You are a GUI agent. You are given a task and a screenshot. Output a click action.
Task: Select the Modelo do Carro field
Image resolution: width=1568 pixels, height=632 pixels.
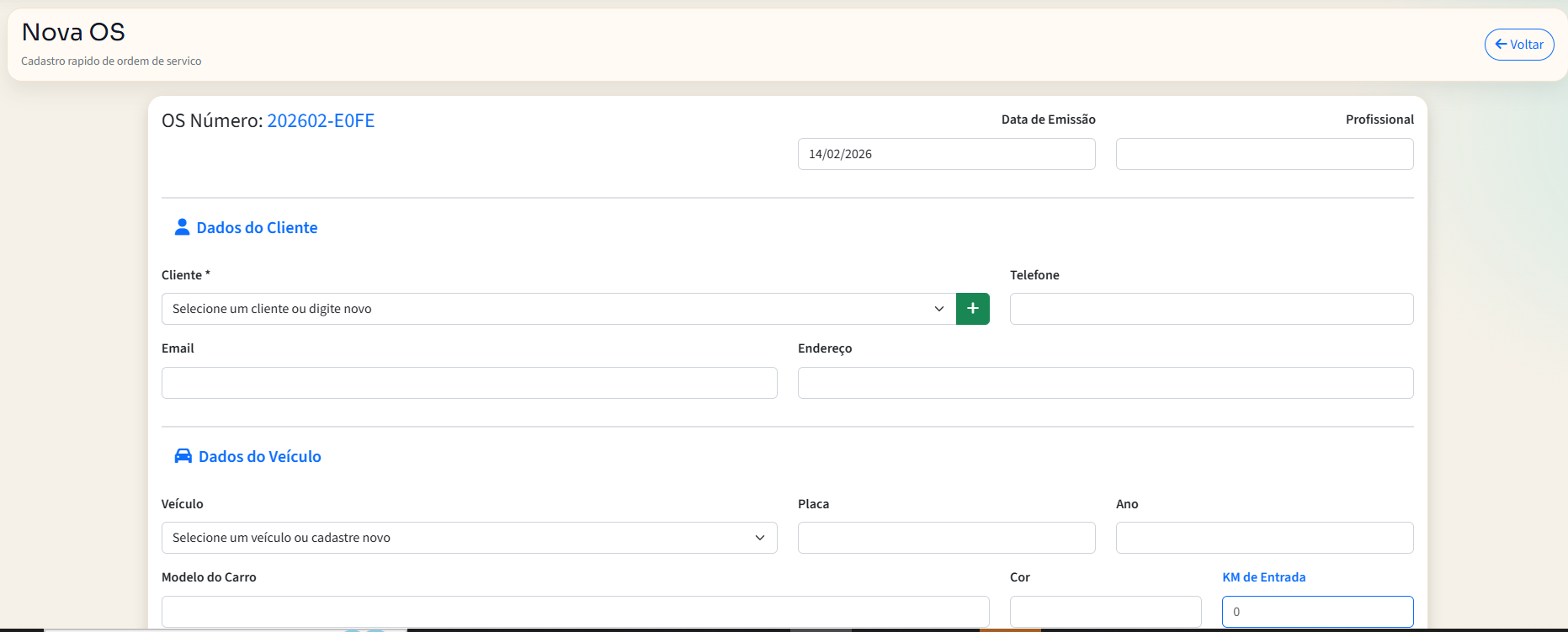pos(575,611)
